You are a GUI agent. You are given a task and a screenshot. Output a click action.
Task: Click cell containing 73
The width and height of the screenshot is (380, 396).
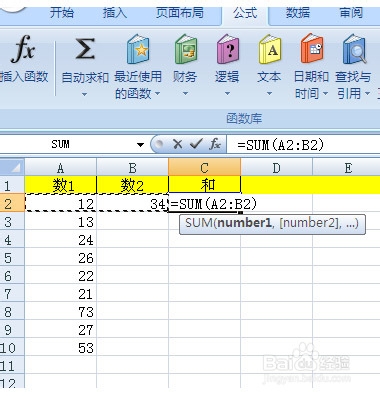coord(60,312)
